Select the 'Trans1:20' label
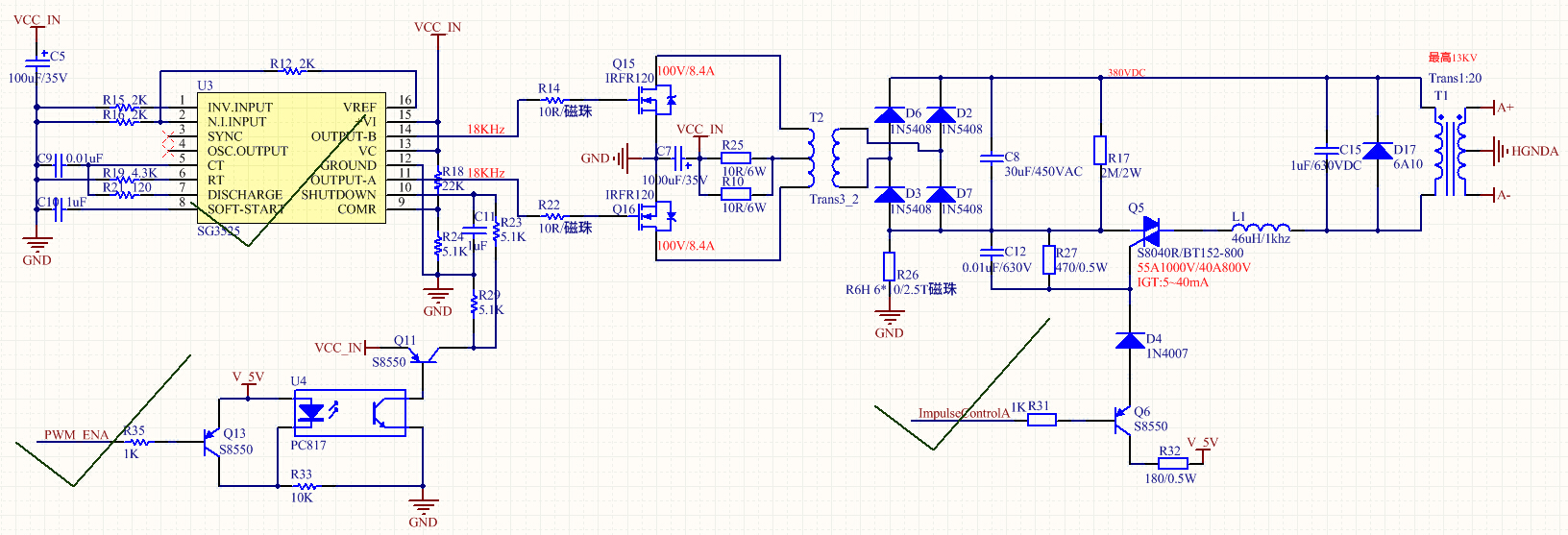The height and width of the screenshot is (535, 1568). [x=1455, y=78]
